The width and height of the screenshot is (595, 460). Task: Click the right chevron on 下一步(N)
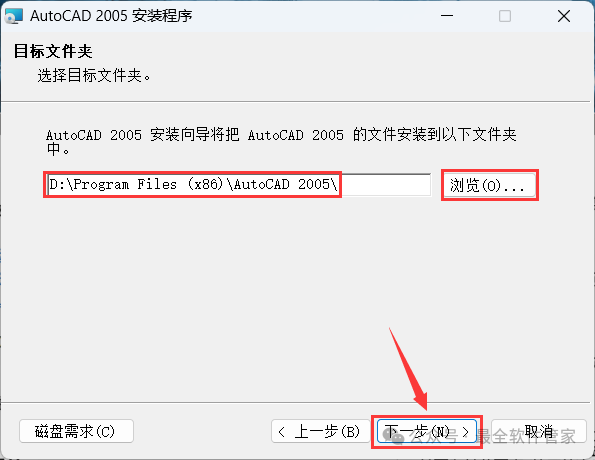pyautogui.click(x=466, y=432)
